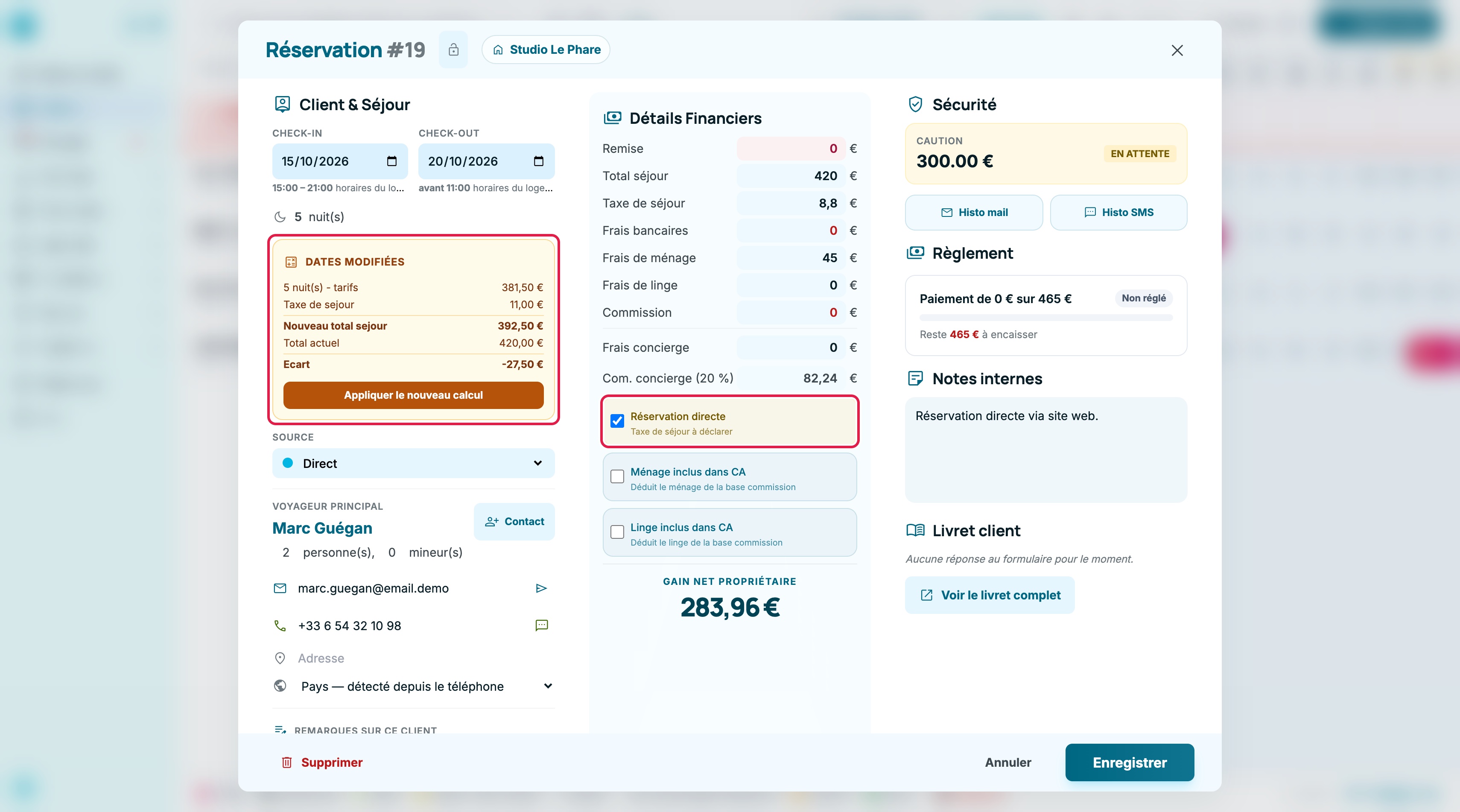Screen dimensions: 1460x812
Task: Click the payment progress bar
Action: [x=1045, y=318]
